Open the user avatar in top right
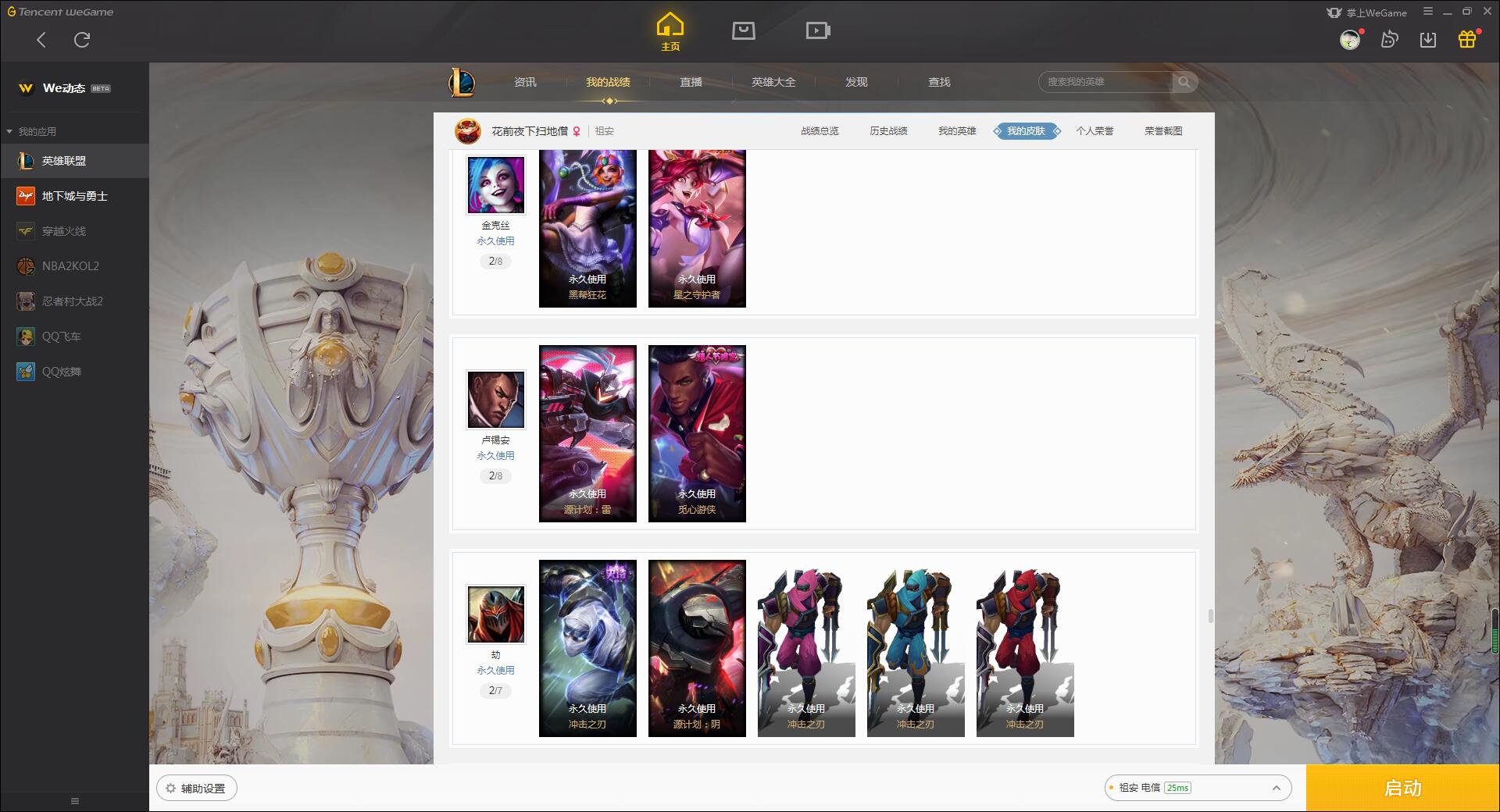The height and width of the screenshot is (812, 1500). pos(1350,39)
